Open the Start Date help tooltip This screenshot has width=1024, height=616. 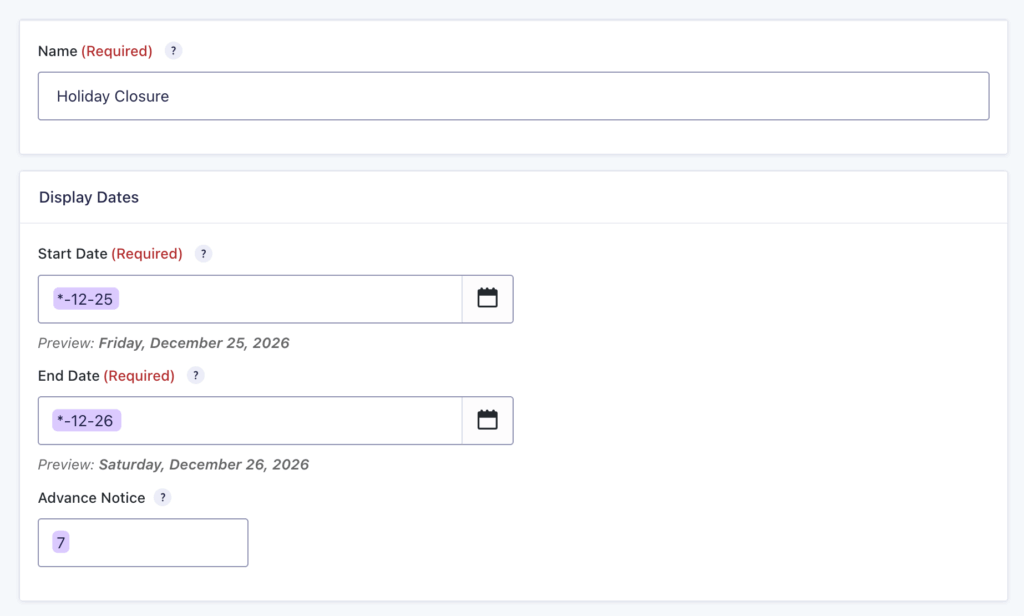pos(203,254)
